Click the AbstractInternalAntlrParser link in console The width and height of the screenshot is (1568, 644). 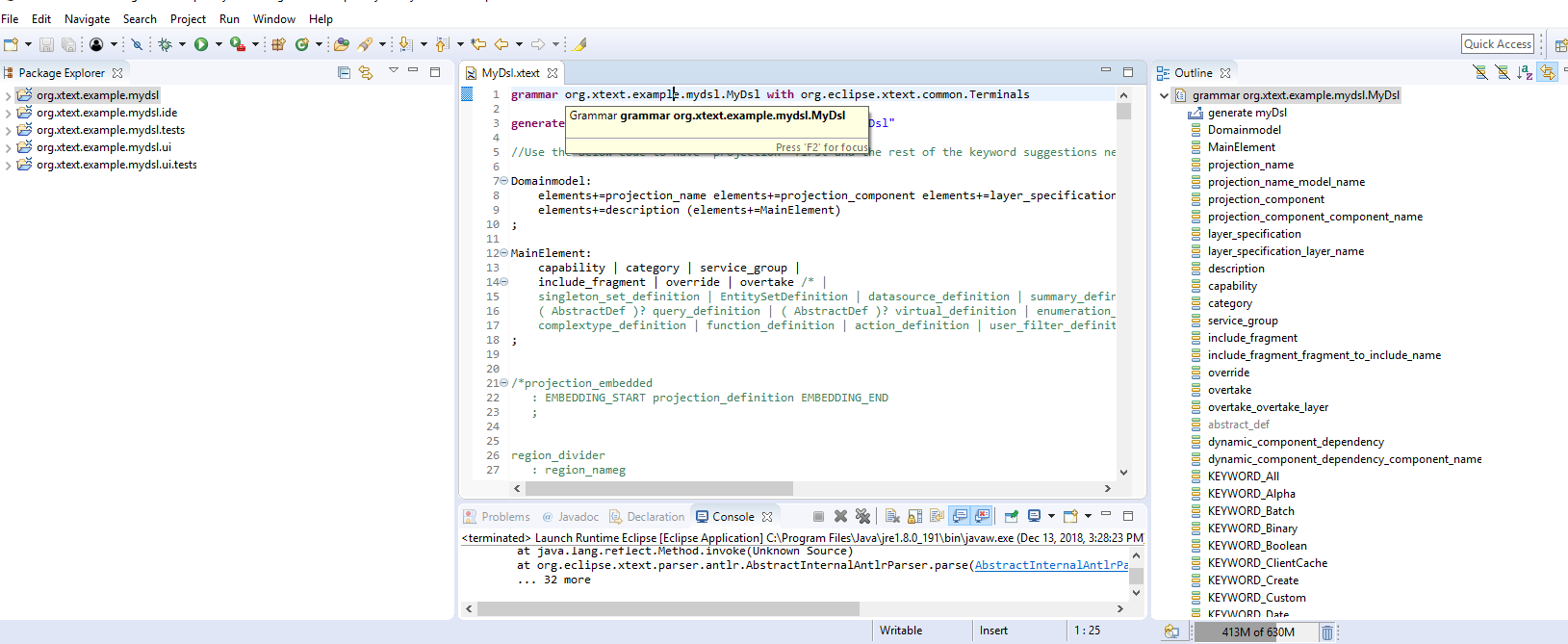tap(1050, 565)
